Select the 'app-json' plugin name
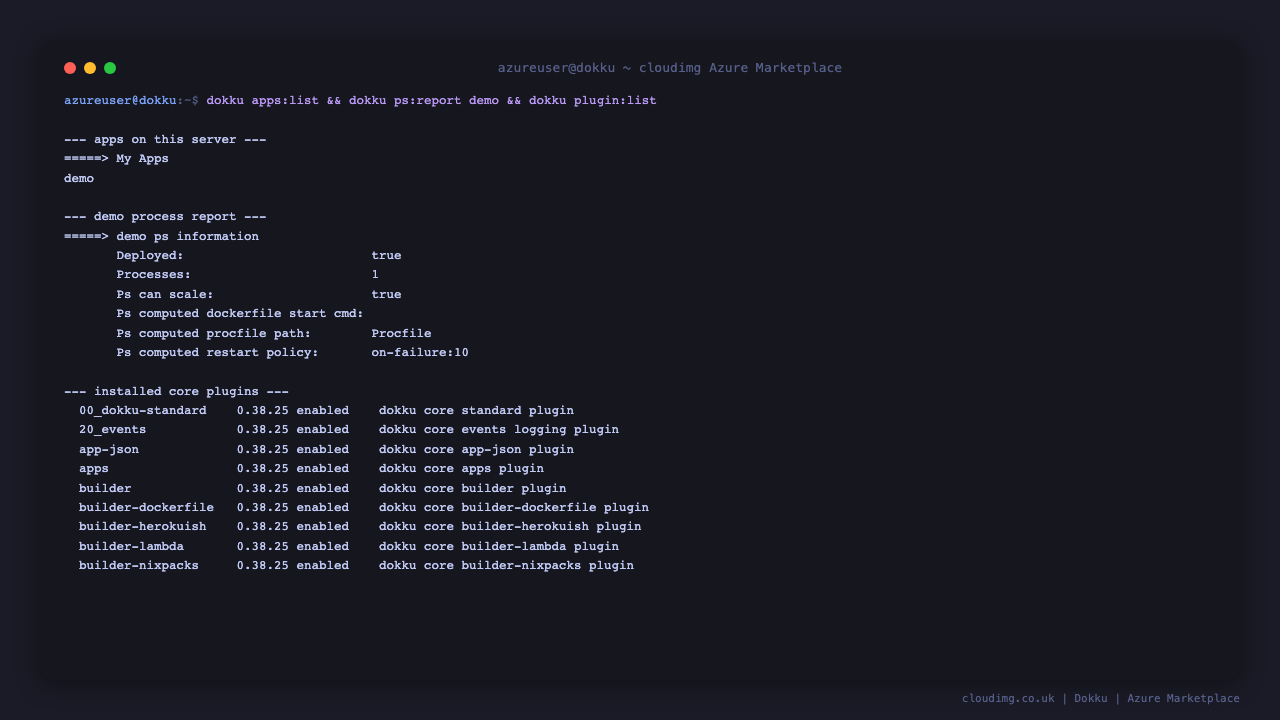Viewport: 1280px width, 720px height. click(109, 450)
